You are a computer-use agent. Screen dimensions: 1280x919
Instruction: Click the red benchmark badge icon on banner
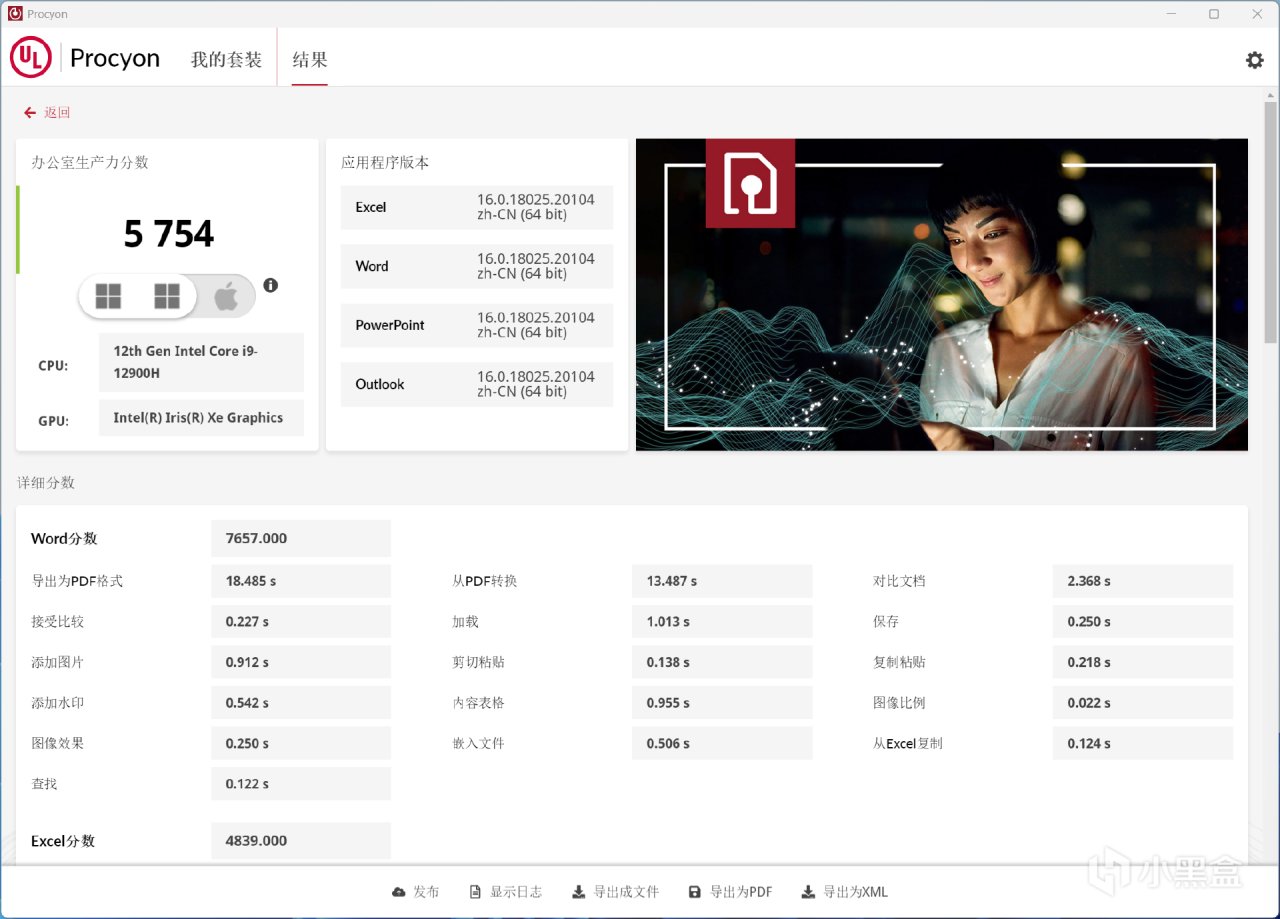click(x=750, y=183)
